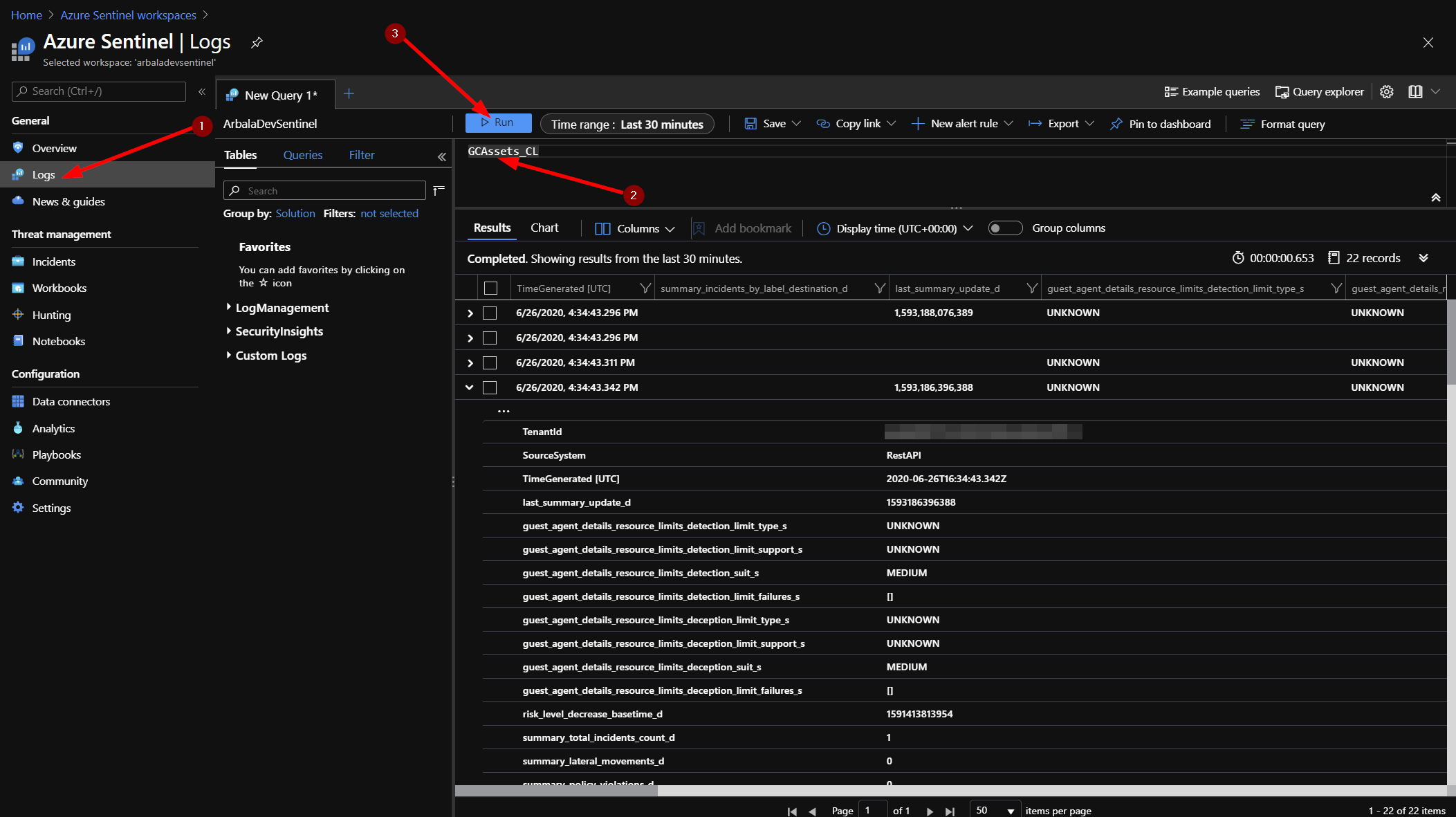
Task: Click the sidebar Search (Ctrl+/) field
Action: pos(99,91)
